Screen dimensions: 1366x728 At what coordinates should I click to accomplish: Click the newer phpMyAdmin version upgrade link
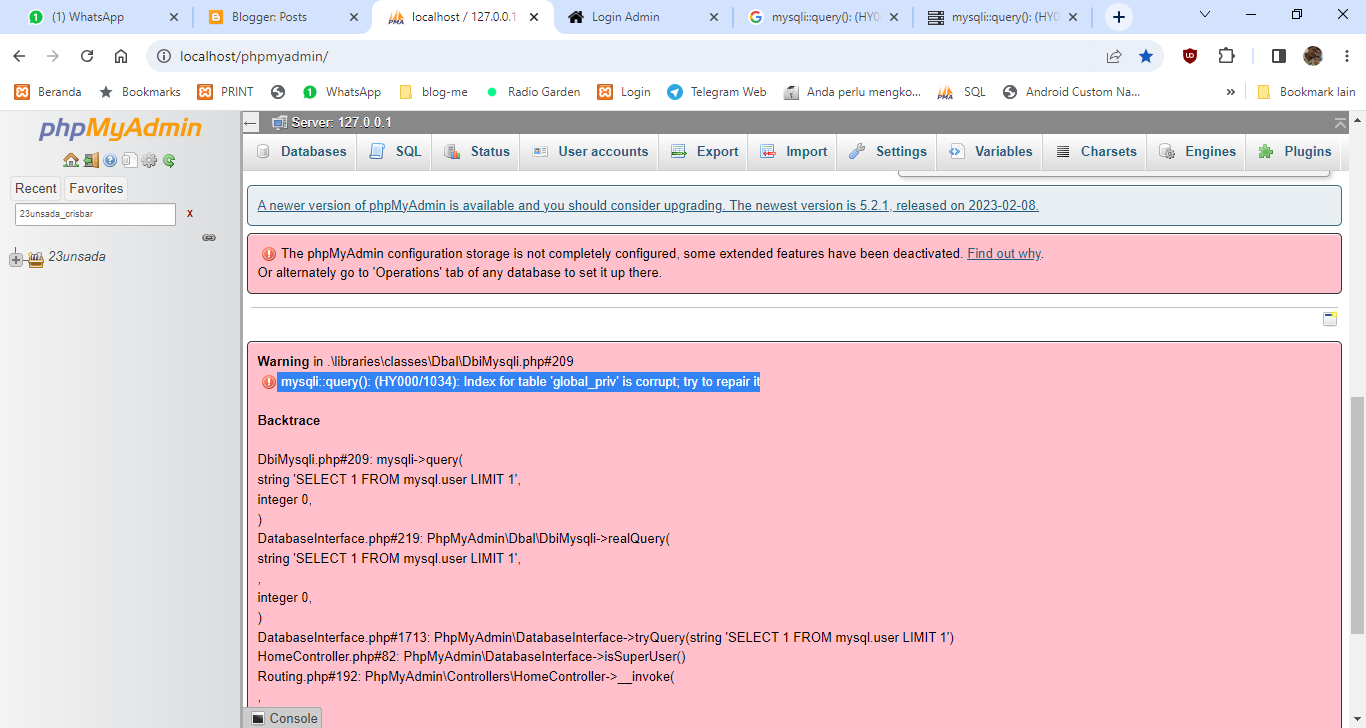pos(648,206)
